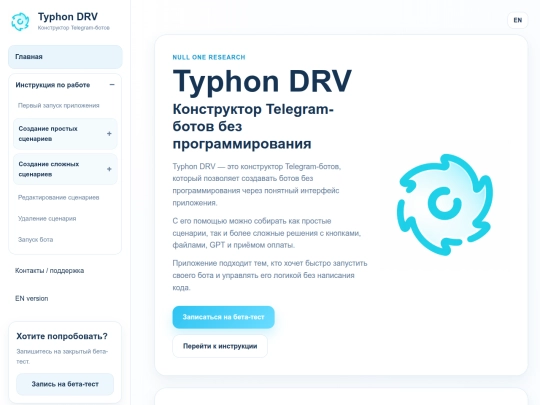Click the large Typhon DRV headline
The width and height of the screenshot is (540, 405).
click(x=262, y=82)
